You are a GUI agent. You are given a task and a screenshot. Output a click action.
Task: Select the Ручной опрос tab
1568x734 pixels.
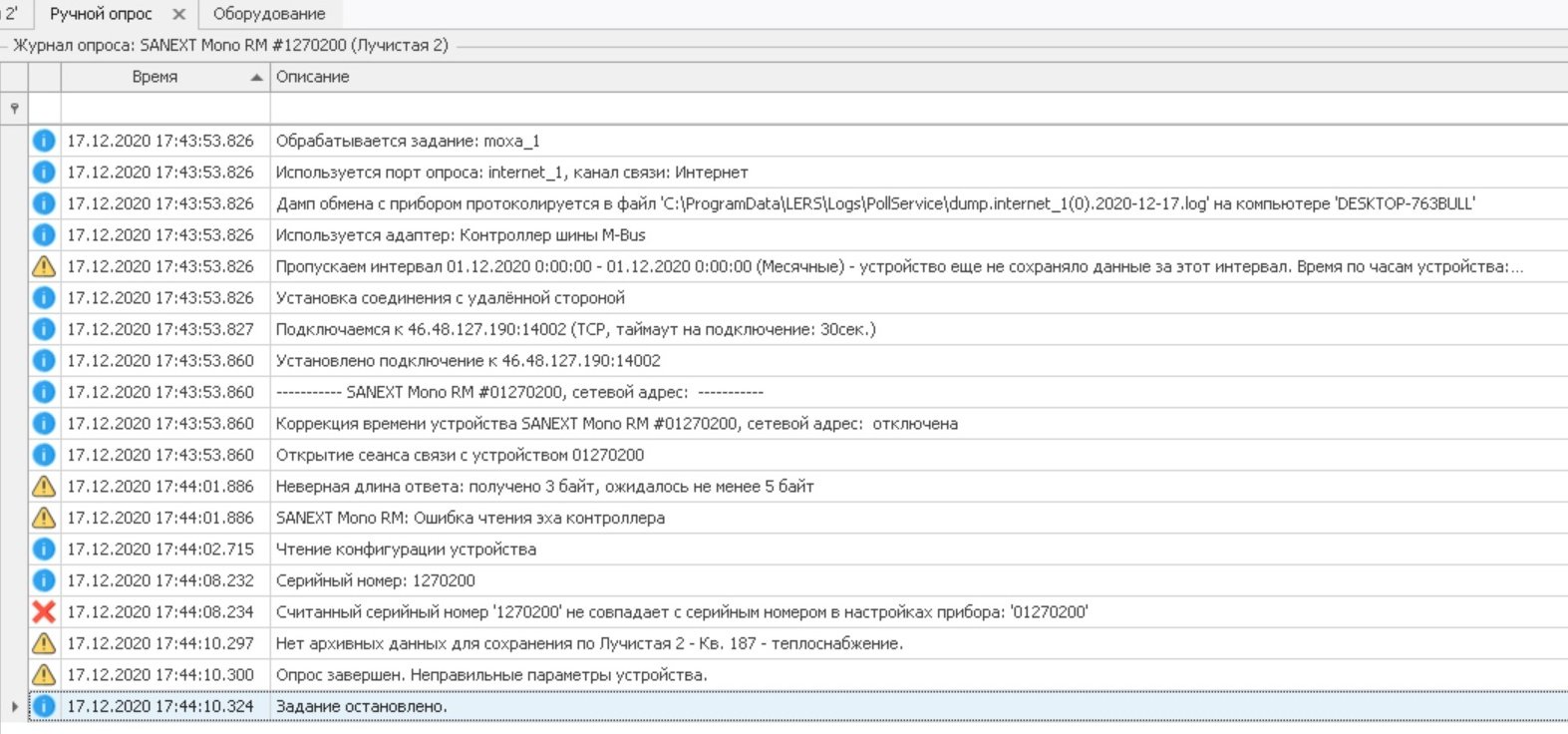click(x=101, y=14)
